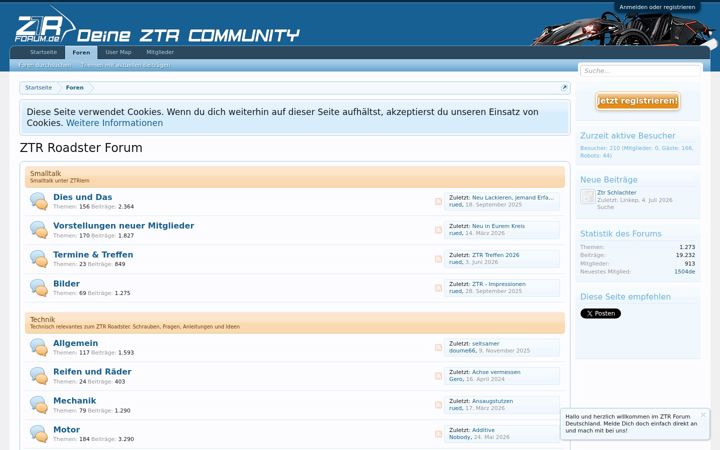Viewport: 720px width, 450px height.
Task: Open RSS feed for Bilder
Action: point(439,288)
